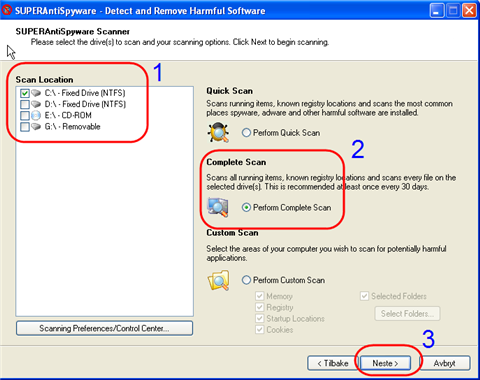The image size is (480, 380).
Task: Toggle the Startup Locations checkbox
Action: tap(260, 318)
